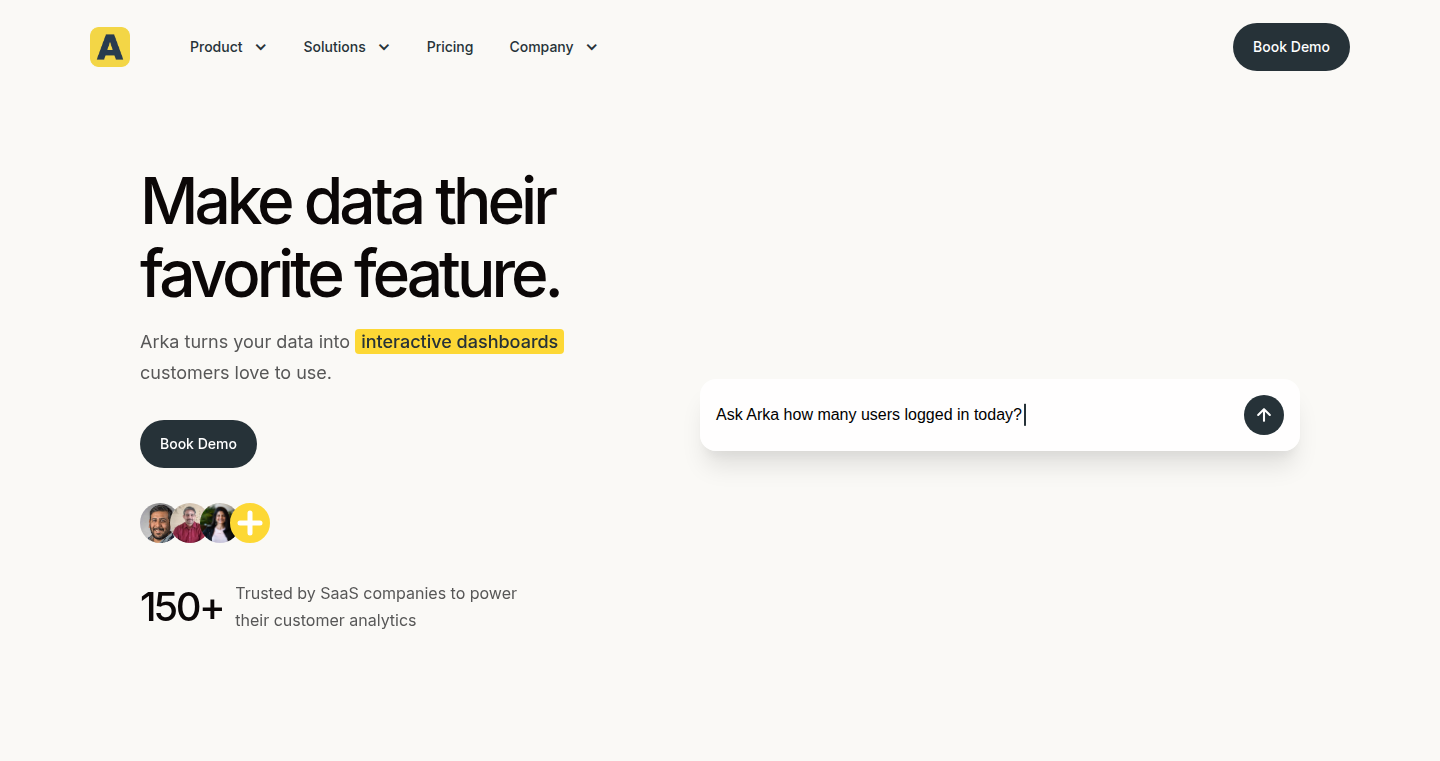Expand the chevron next to Company
This screenshot has width=1440, height=761.
[592, 47]
